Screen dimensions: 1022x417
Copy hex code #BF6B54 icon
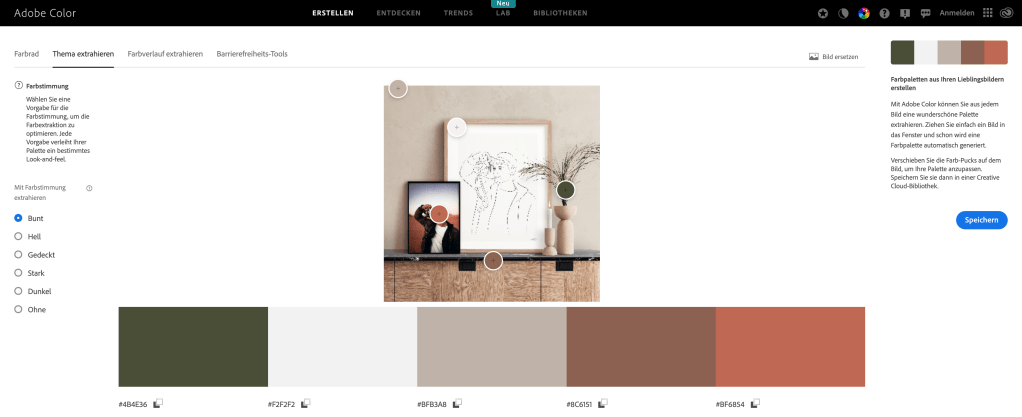tap(755, 404)
